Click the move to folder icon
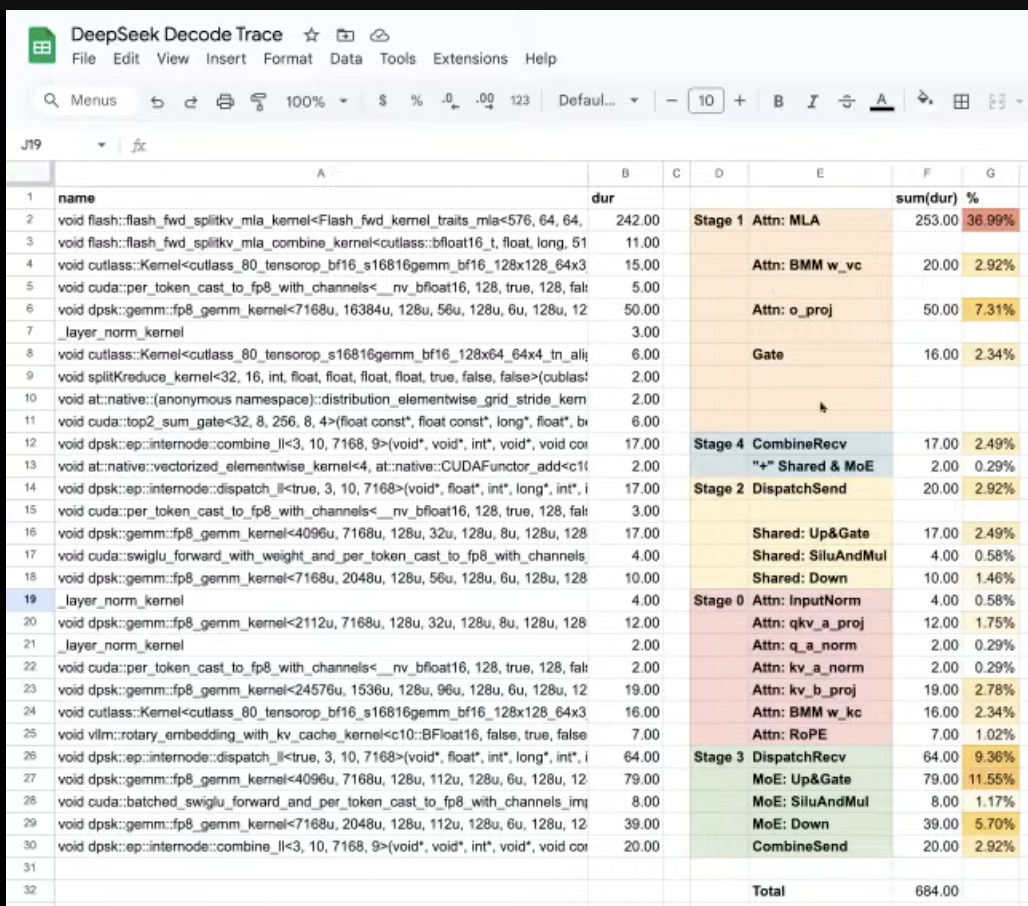This screenshot has width=1028, height=906. coord(345,35)
